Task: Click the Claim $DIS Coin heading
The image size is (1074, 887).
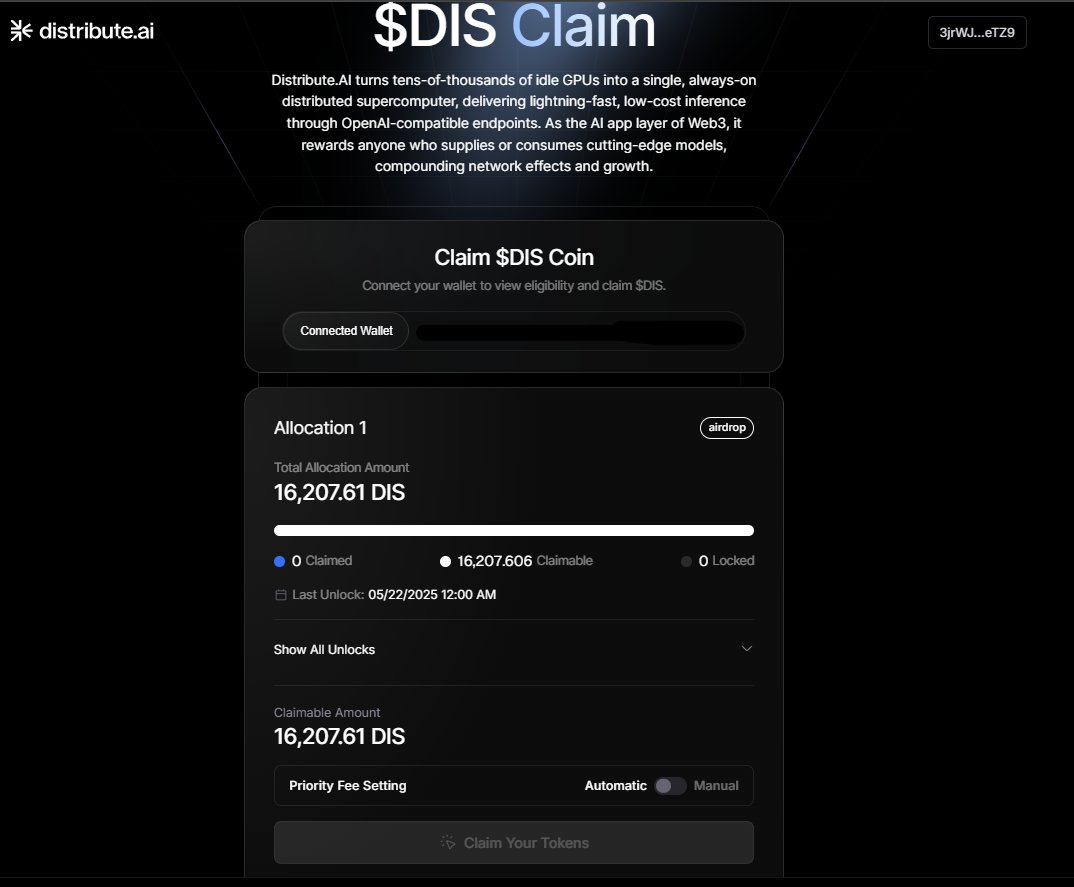Action: point(514,258)
